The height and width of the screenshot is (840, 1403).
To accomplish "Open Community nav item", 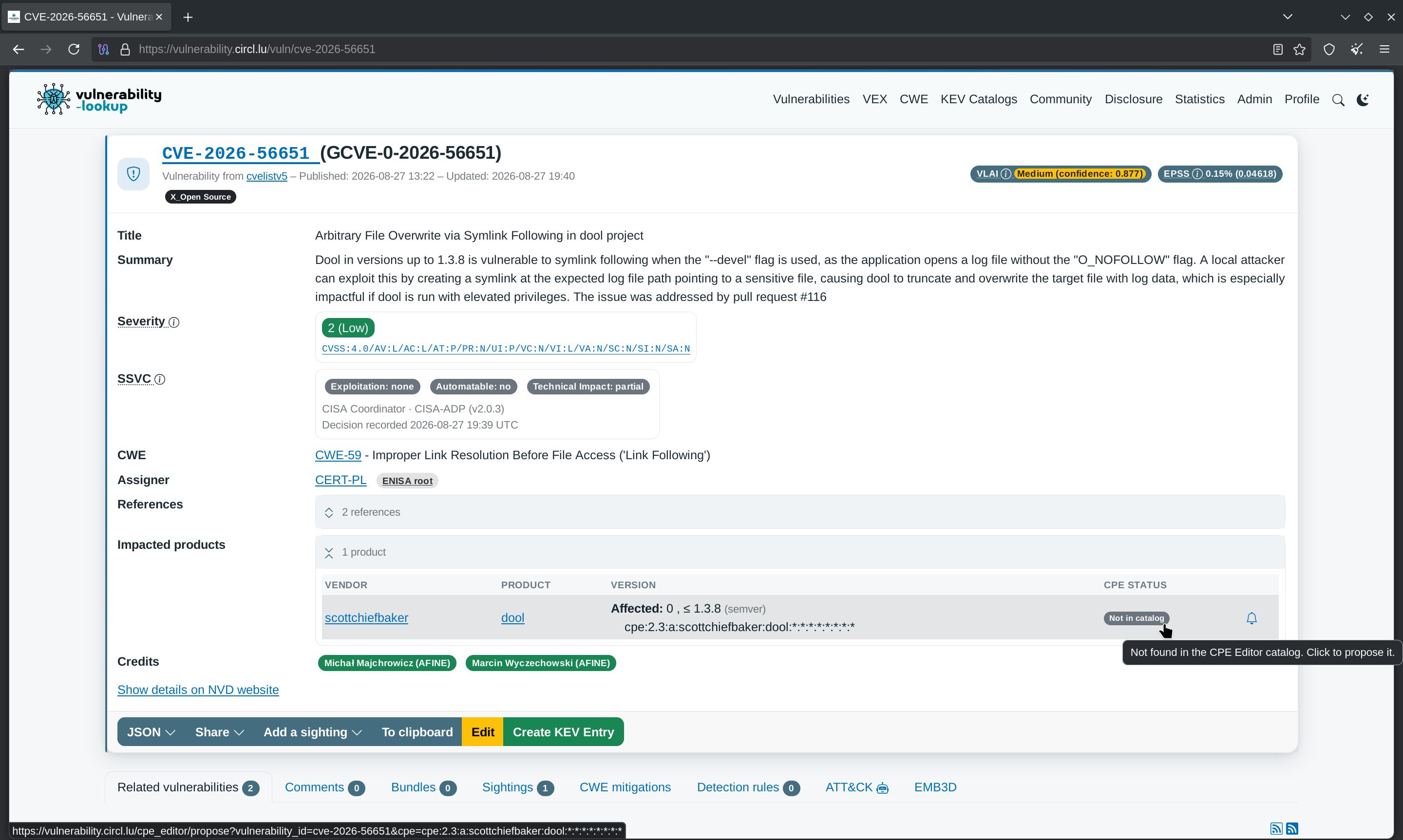I will tap(1061, 99).
